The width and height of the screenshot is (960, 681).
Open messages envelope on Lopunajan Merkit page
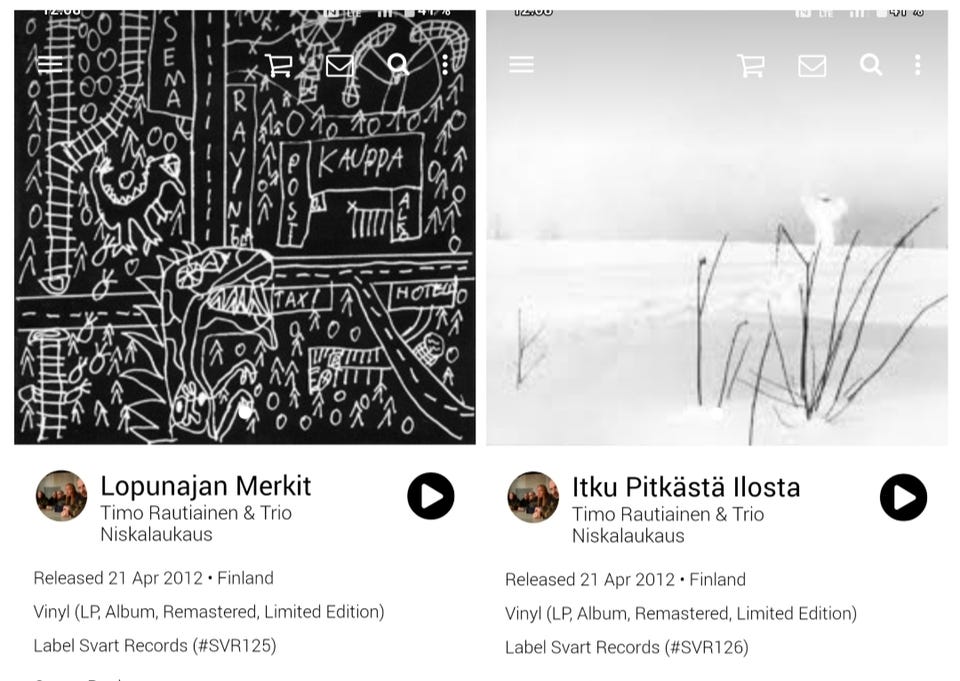339,65
